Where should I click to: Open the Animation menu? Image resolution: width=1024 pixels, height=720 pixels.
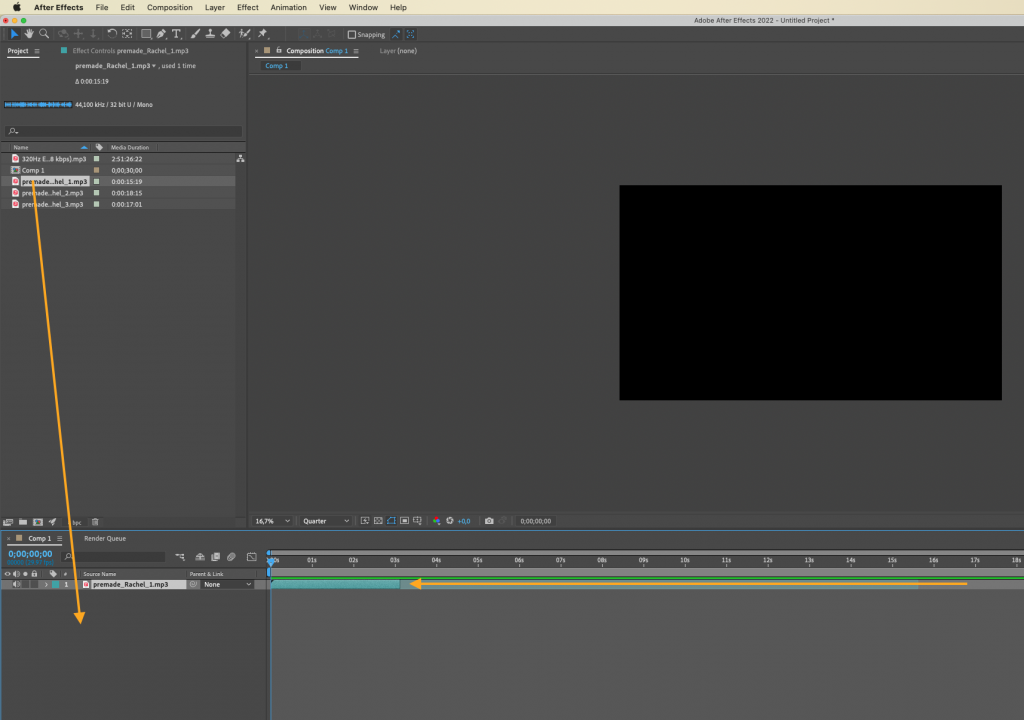pos(288,7)
